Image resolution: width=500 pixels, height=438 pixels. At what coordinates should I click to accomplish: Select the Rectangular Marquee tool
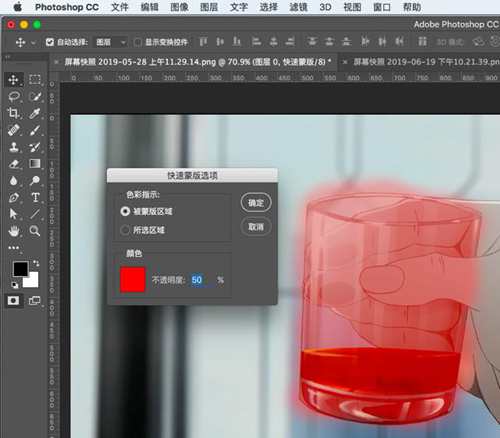pyautogui.click(x=35, y=79)
